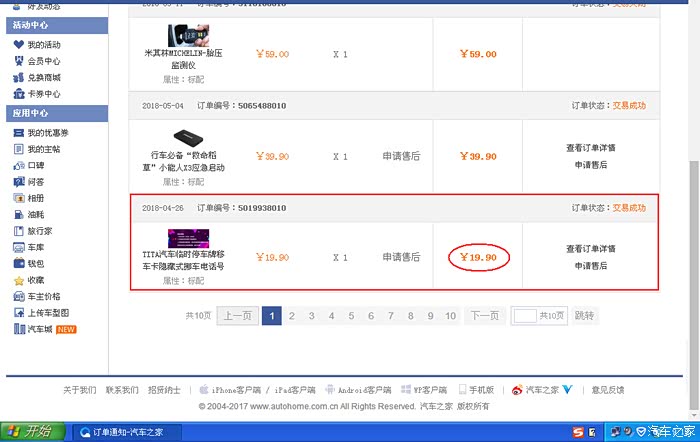The height and width of the screenshot is (442, 700).
Task: Click the 上一页 pagination button
Action: 238,316
